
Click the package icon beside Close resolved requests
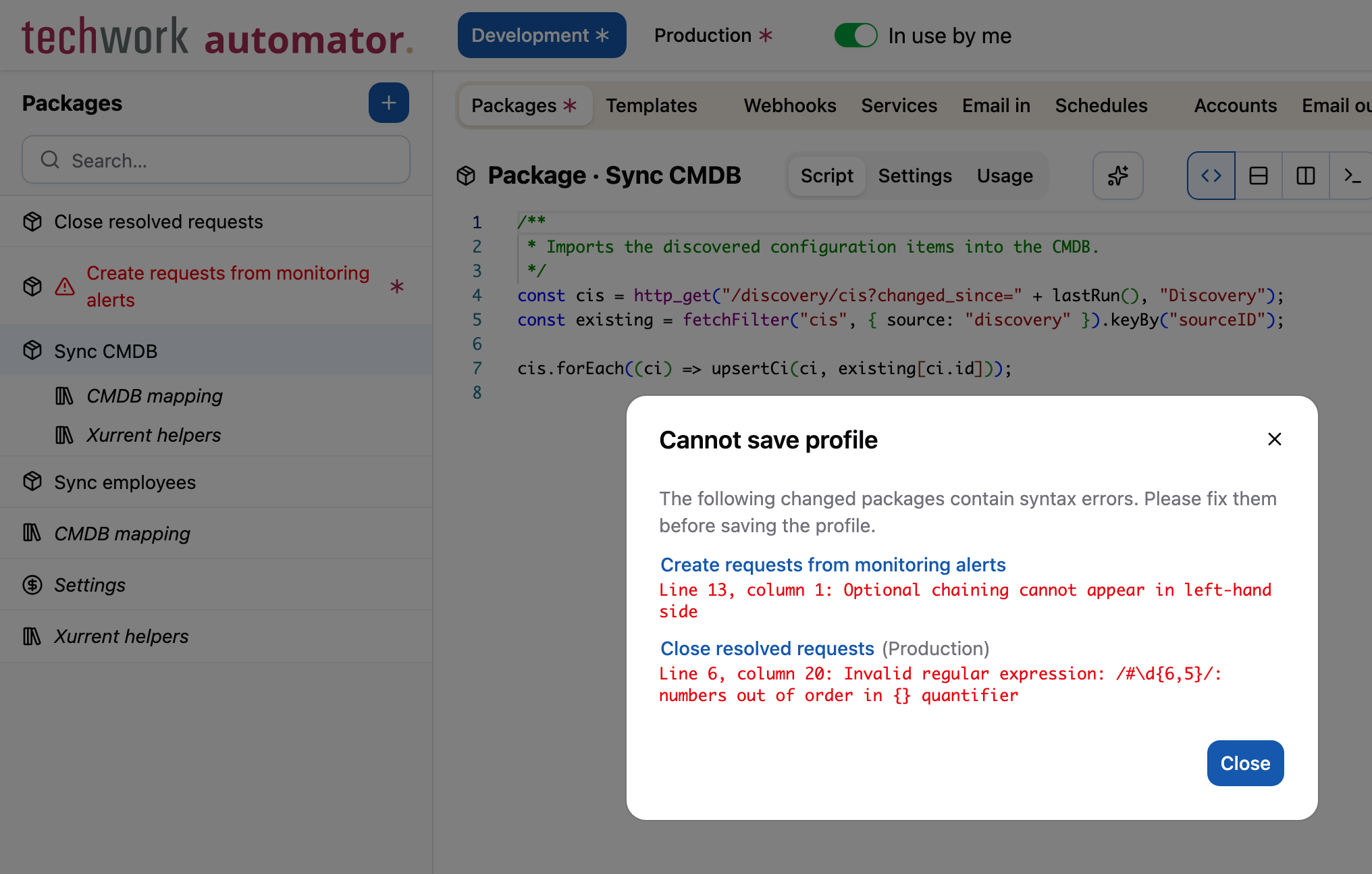pyautogui.click(x=32, y=222)
